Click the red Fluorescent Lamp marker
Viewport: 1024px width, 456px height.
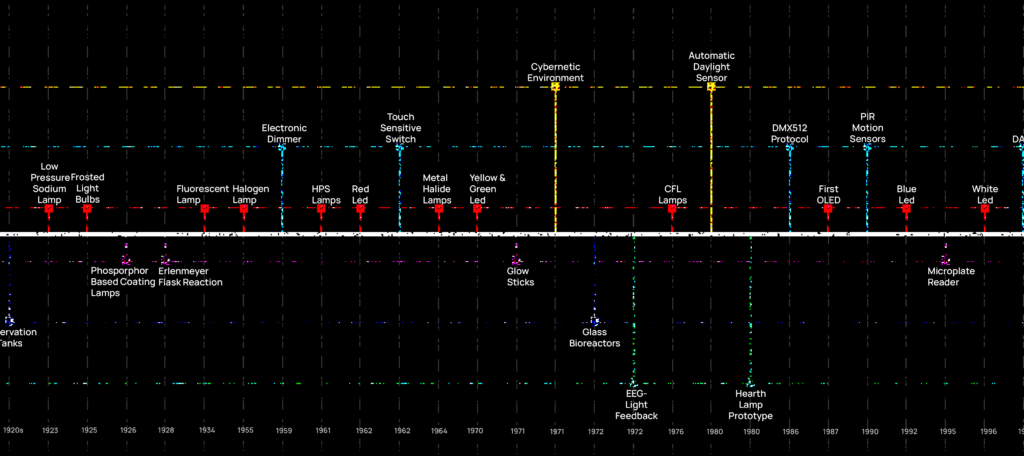[205, 209]
